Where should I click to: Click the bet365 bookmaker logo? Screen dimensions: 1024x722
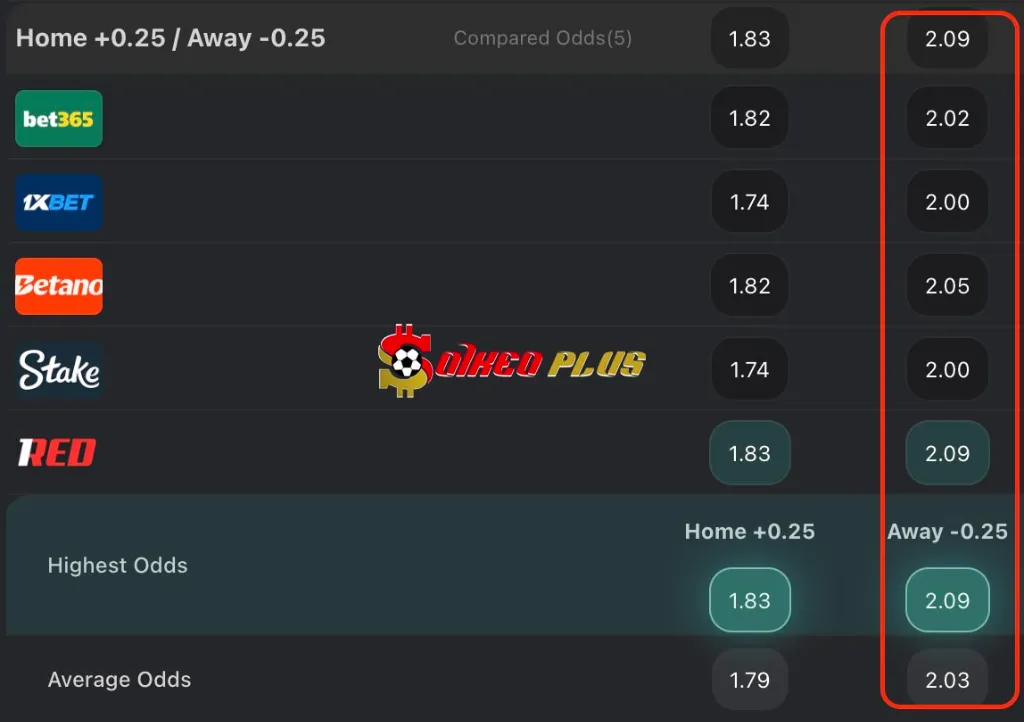point(59,119)
